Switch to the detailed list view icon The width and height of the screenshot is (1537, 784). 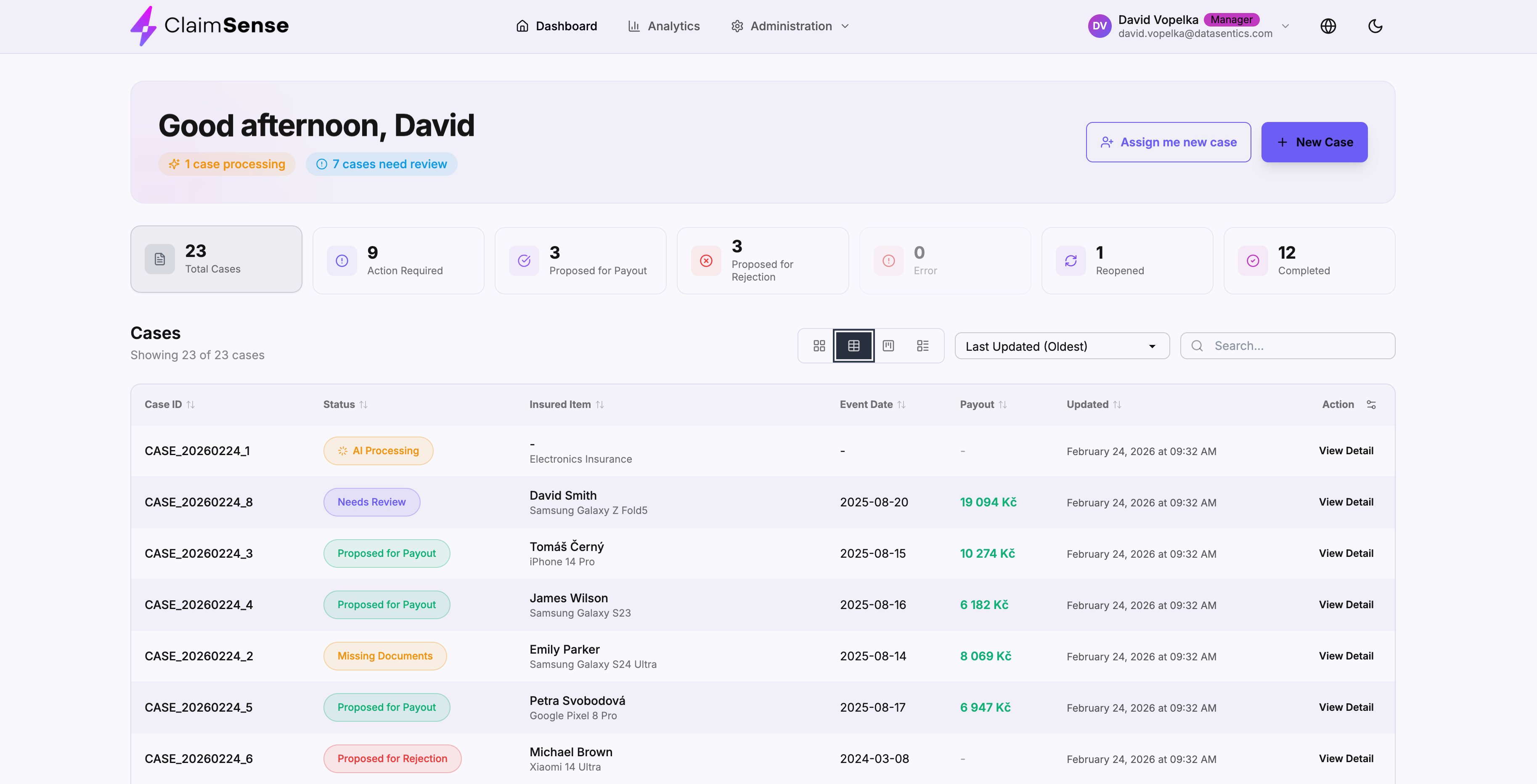(922, 345)
